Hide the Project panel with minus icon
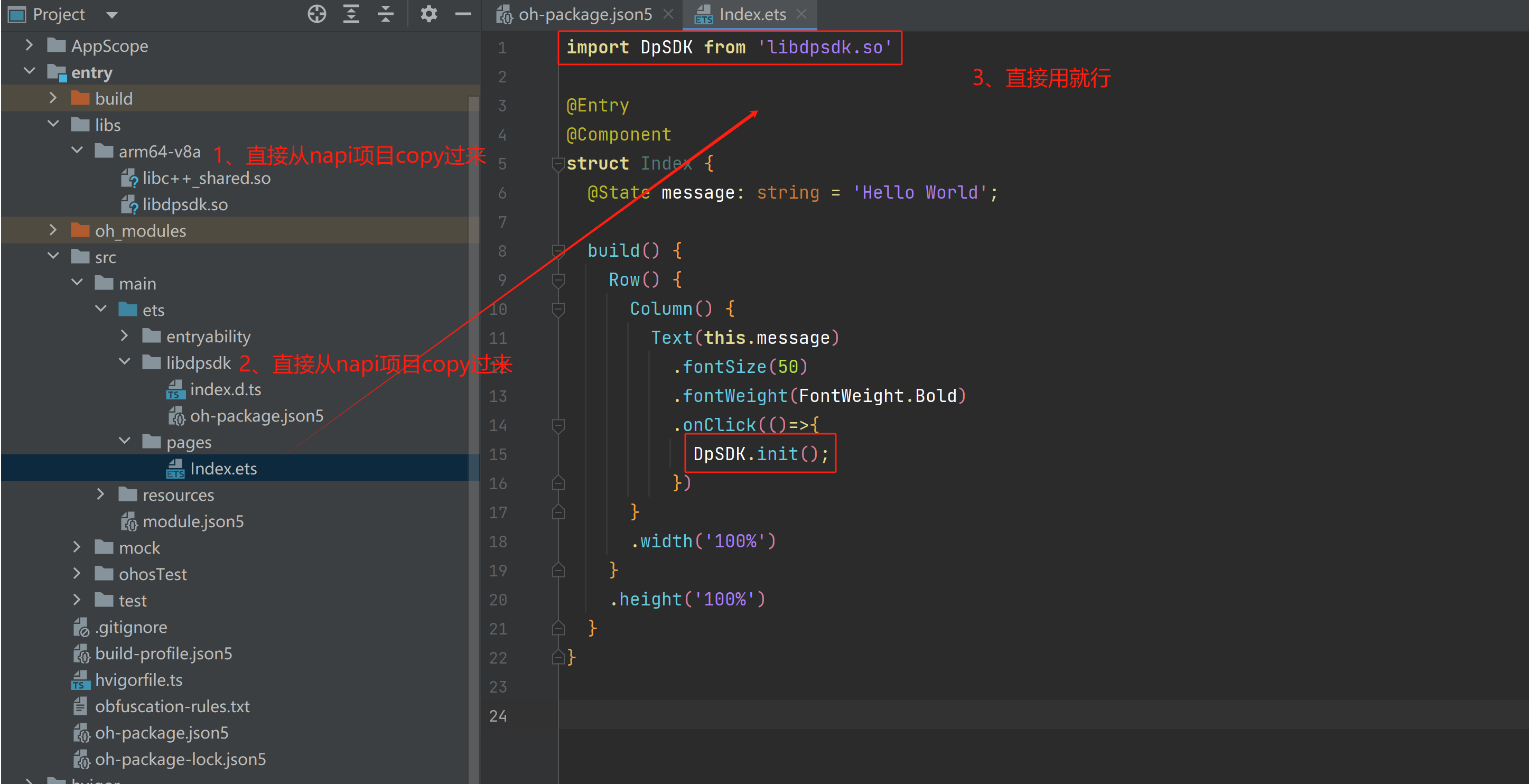Viewport: 1529px width, 784px height. coord(463,14)
